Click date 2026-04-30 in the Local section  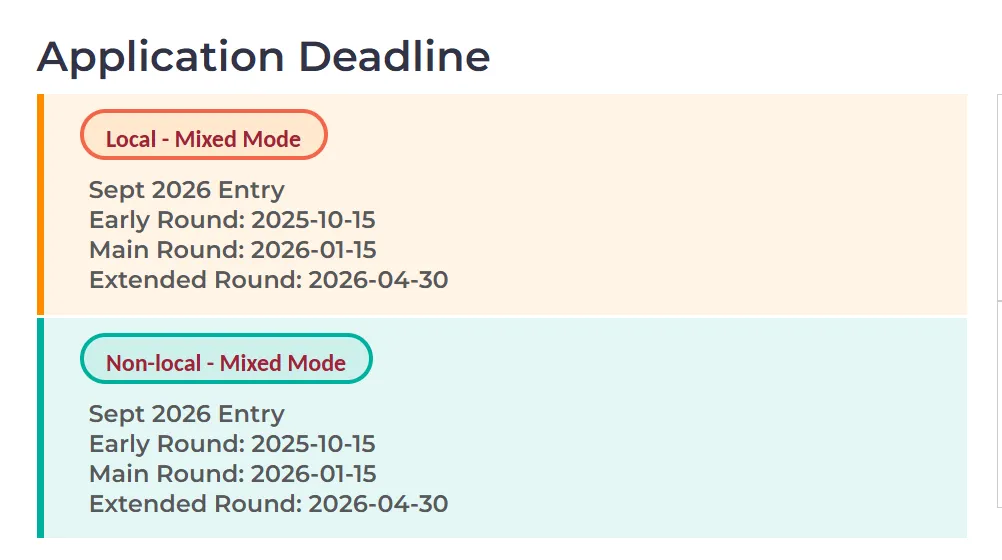[x=378, y=280]
